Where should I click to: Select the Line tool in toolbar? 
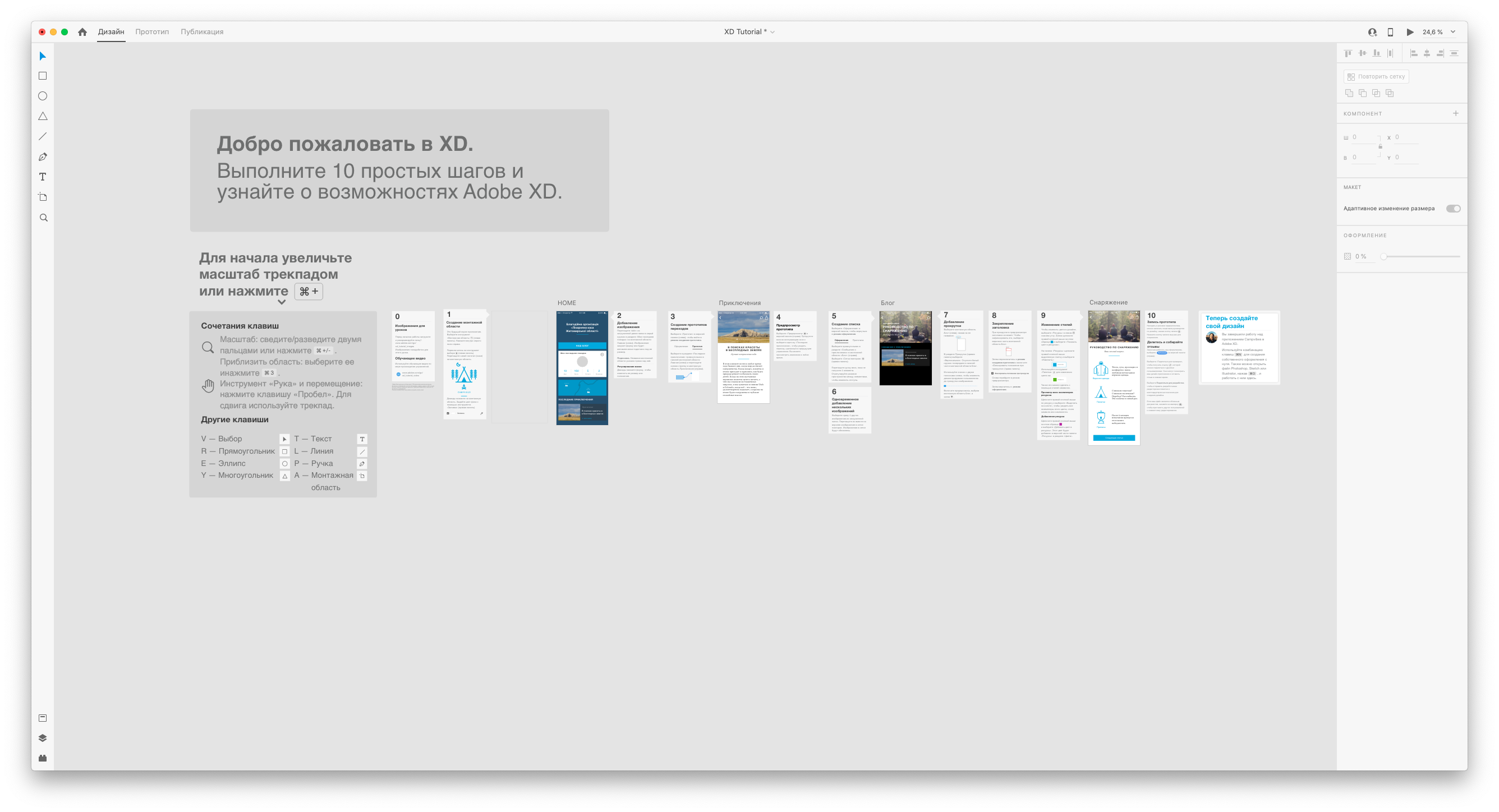pos(43,136)
